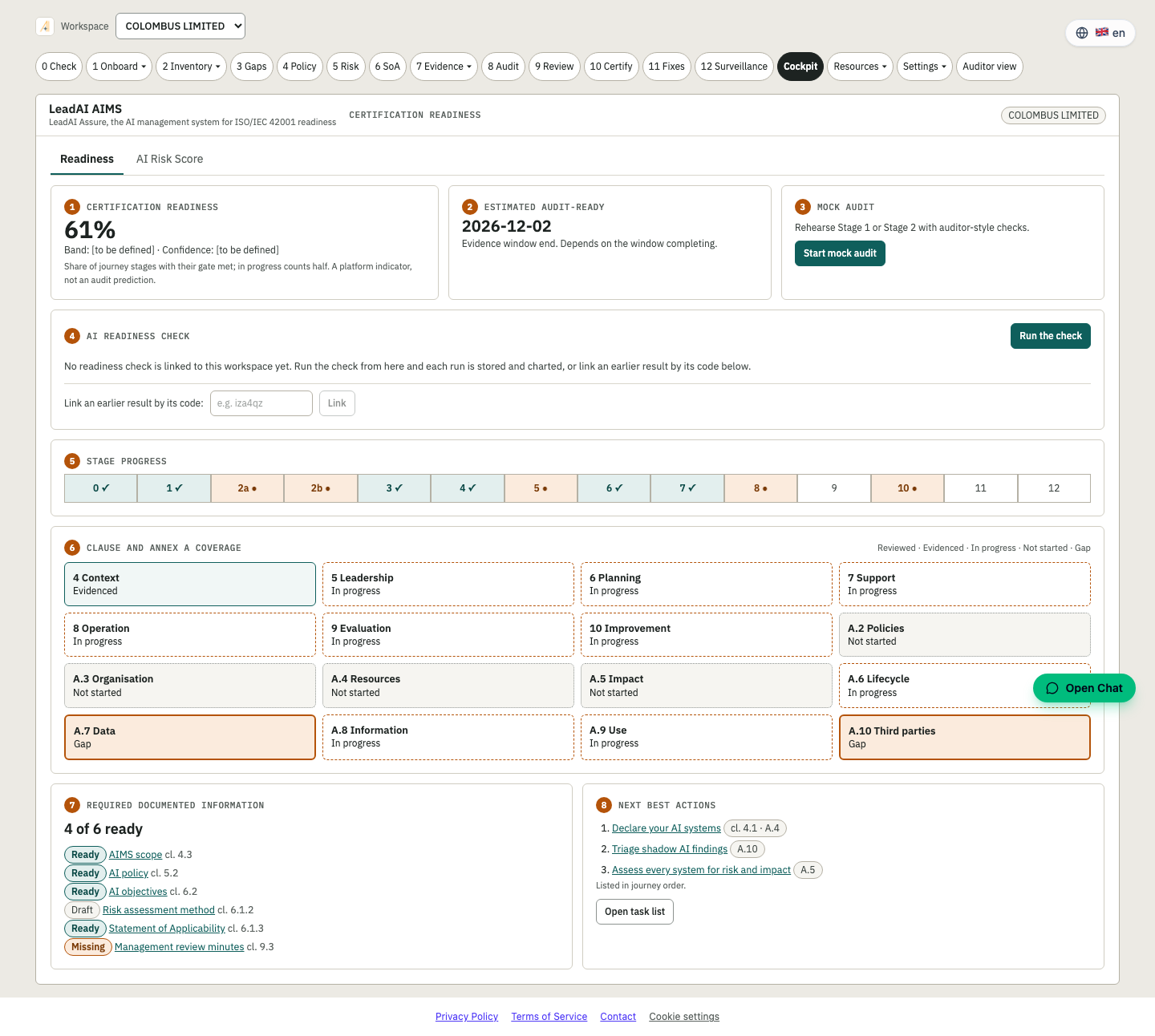Screen dimensions: 1155x1036
Task: Select stage 10 in stage progress bar
Action: coord(907,488)
